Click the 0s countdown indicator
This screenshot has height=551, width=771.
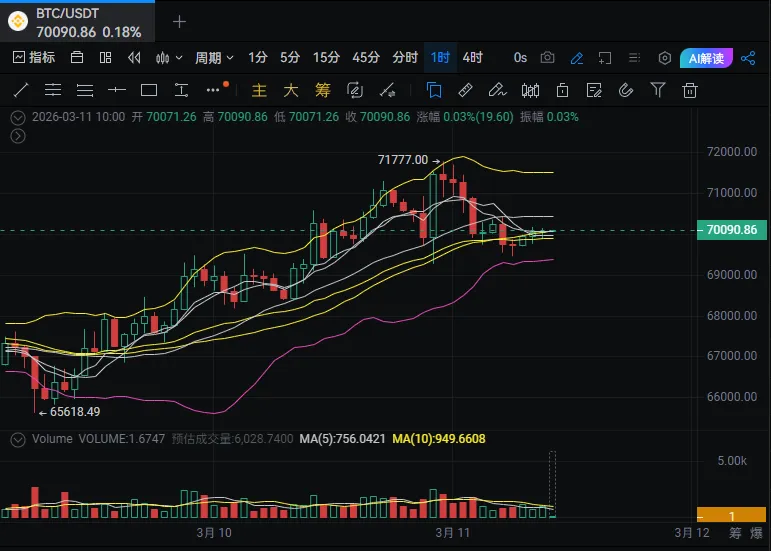pos(520,58)
